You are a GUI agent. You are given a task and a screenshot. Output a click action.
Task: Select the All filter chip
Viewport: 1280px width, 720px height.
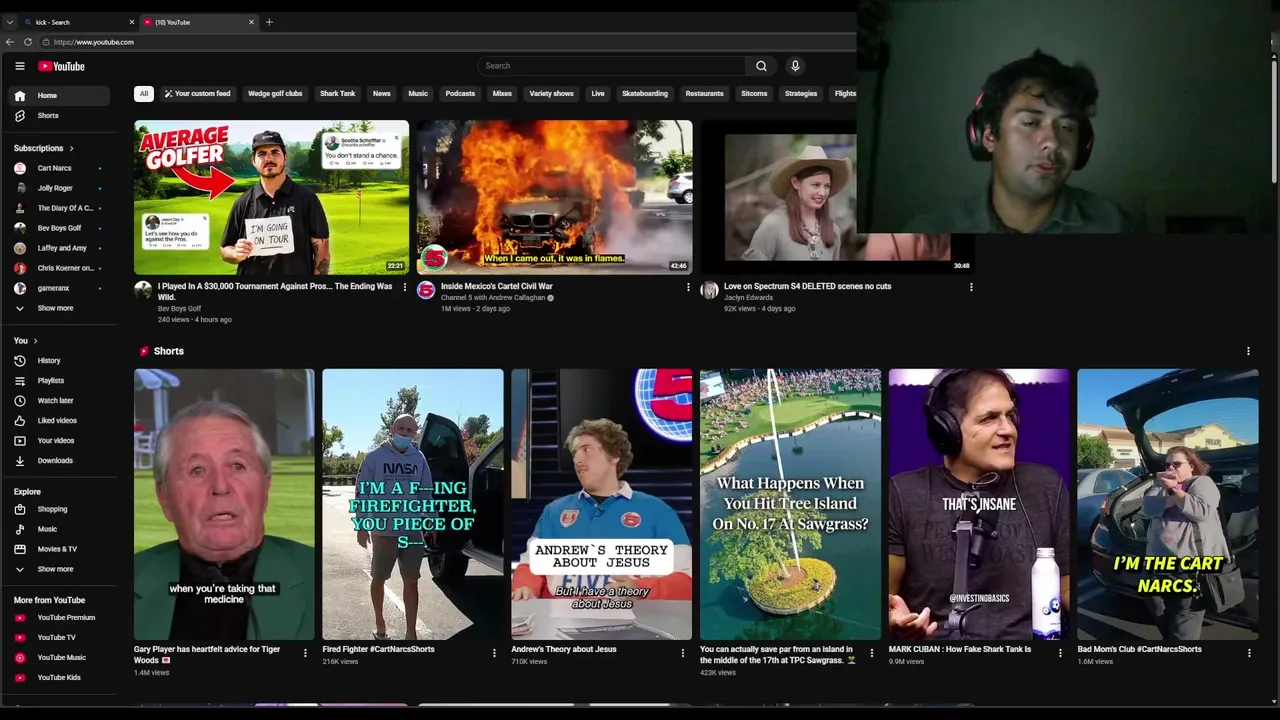click(x=144, y=94)
